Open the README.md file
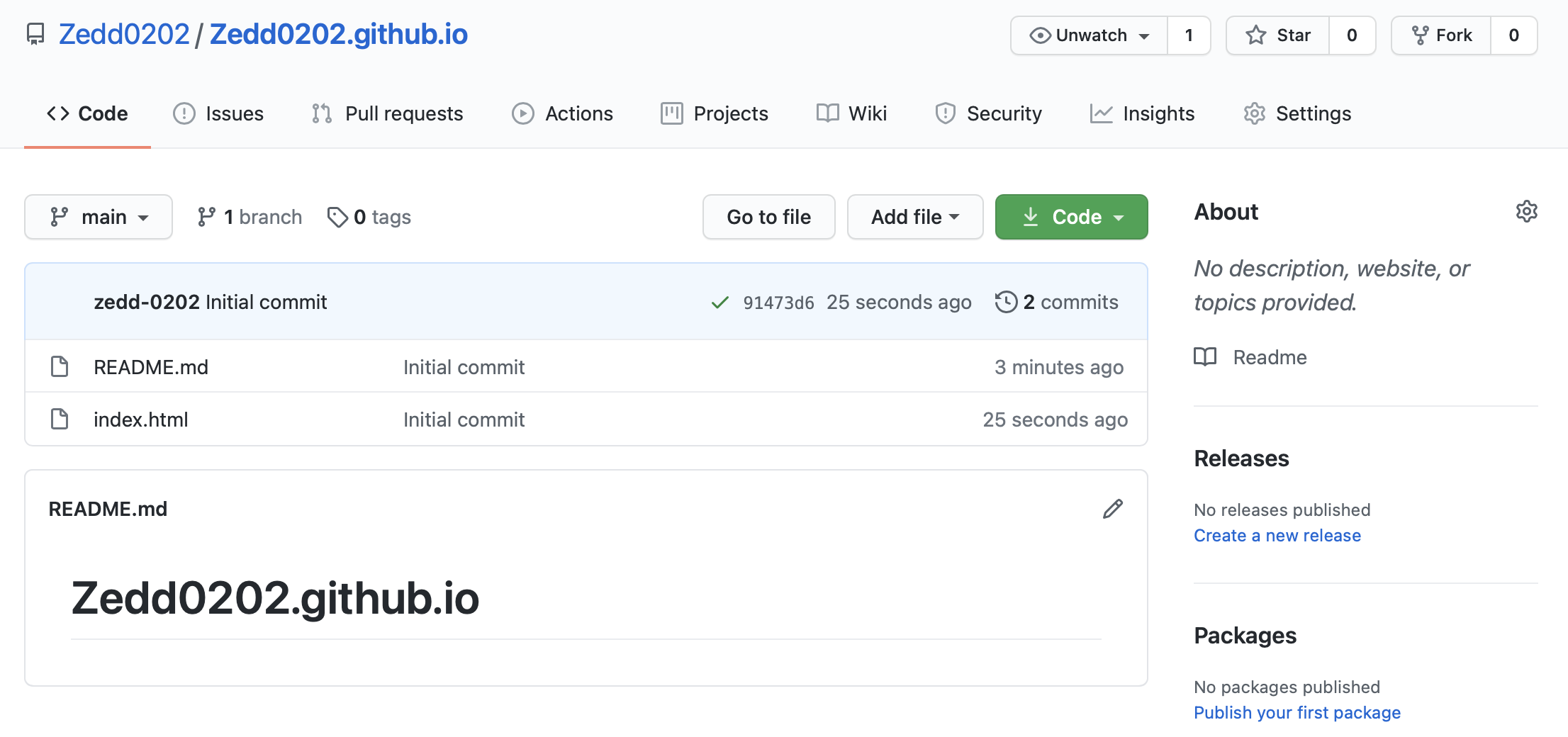The height and width of the screenshot is (737, 1568). click(151, 367)
